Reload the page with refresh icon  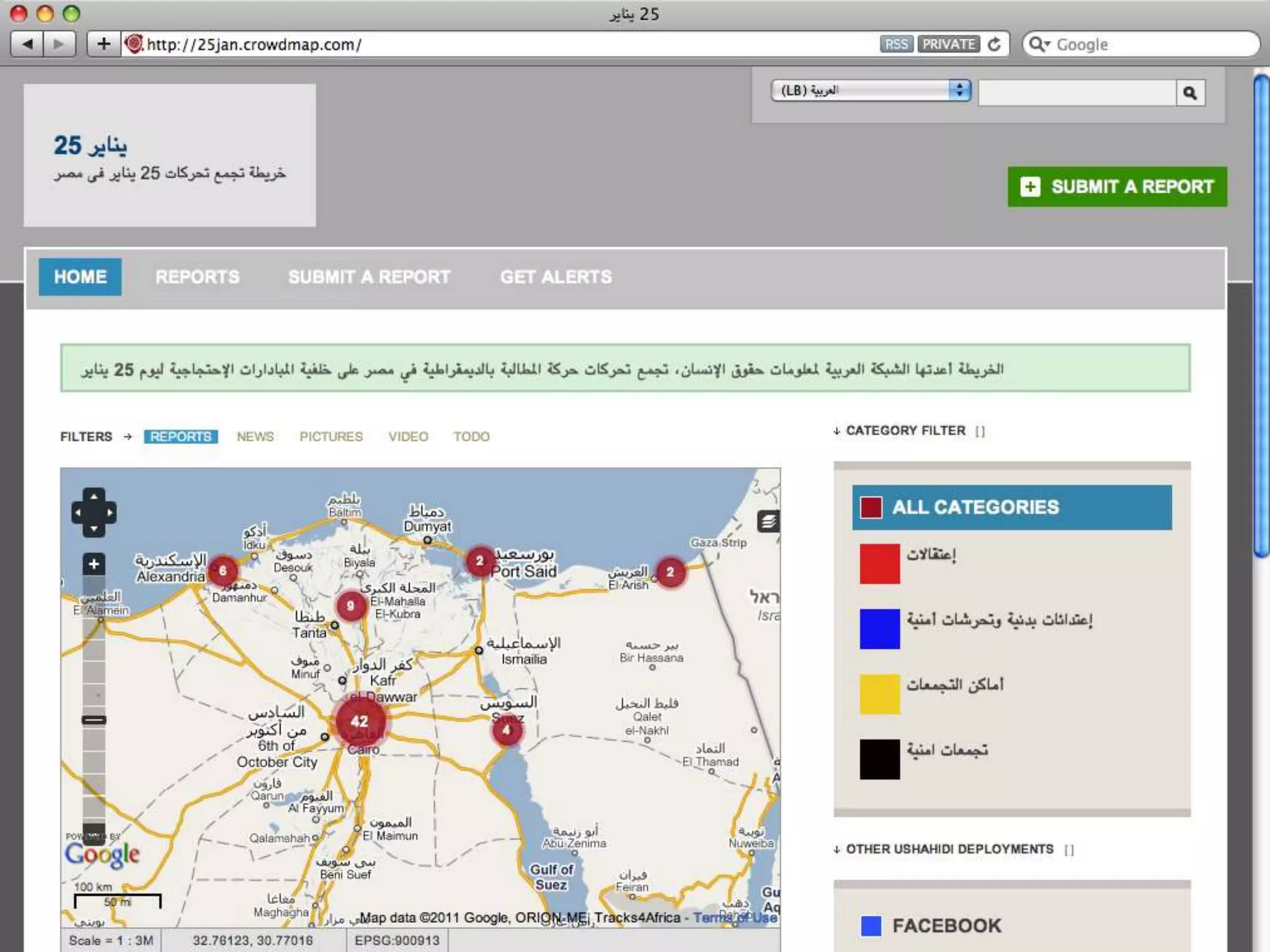994,44
